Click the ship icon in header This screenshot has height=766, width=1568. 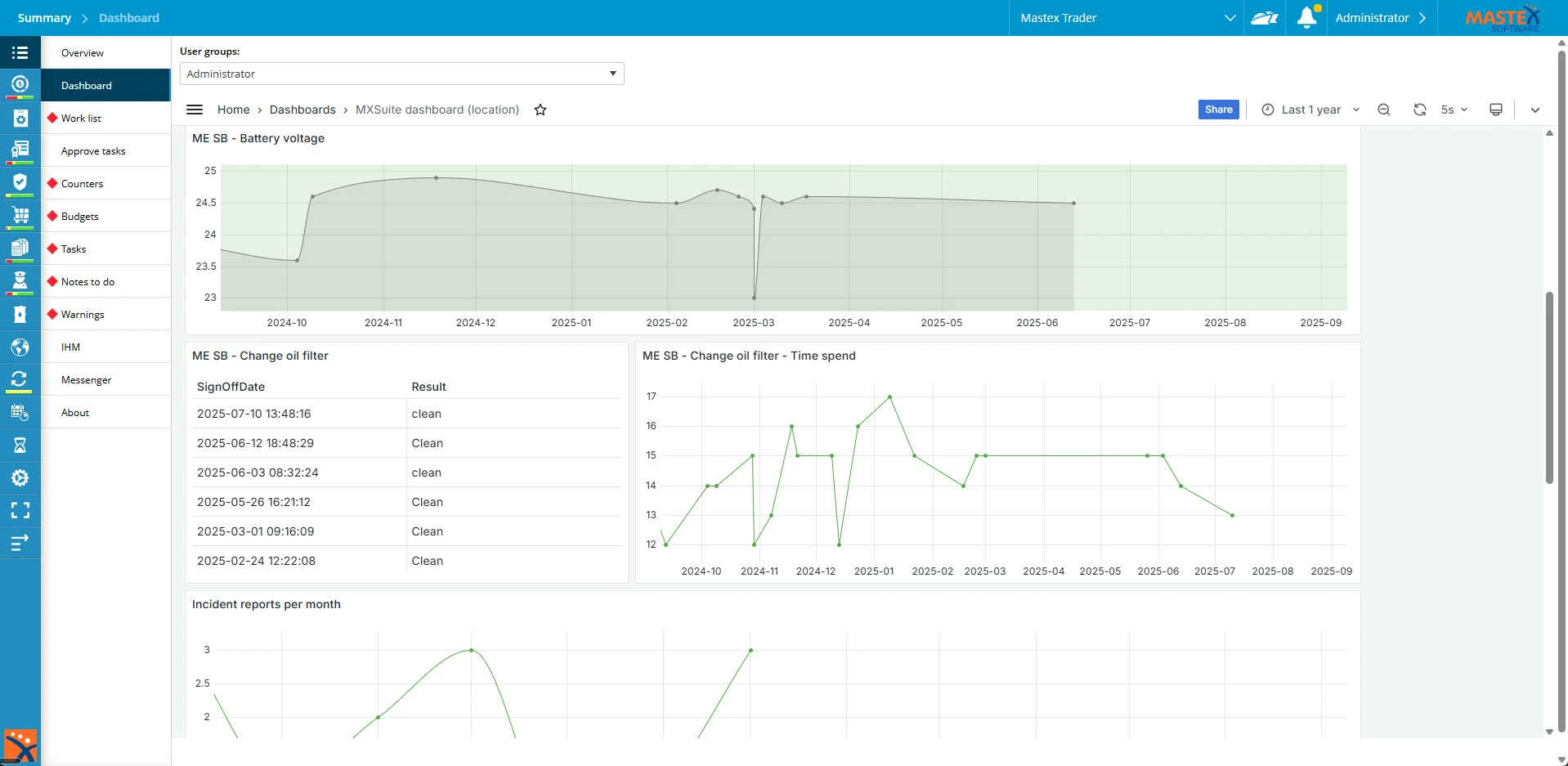[x=1264, y=18]
